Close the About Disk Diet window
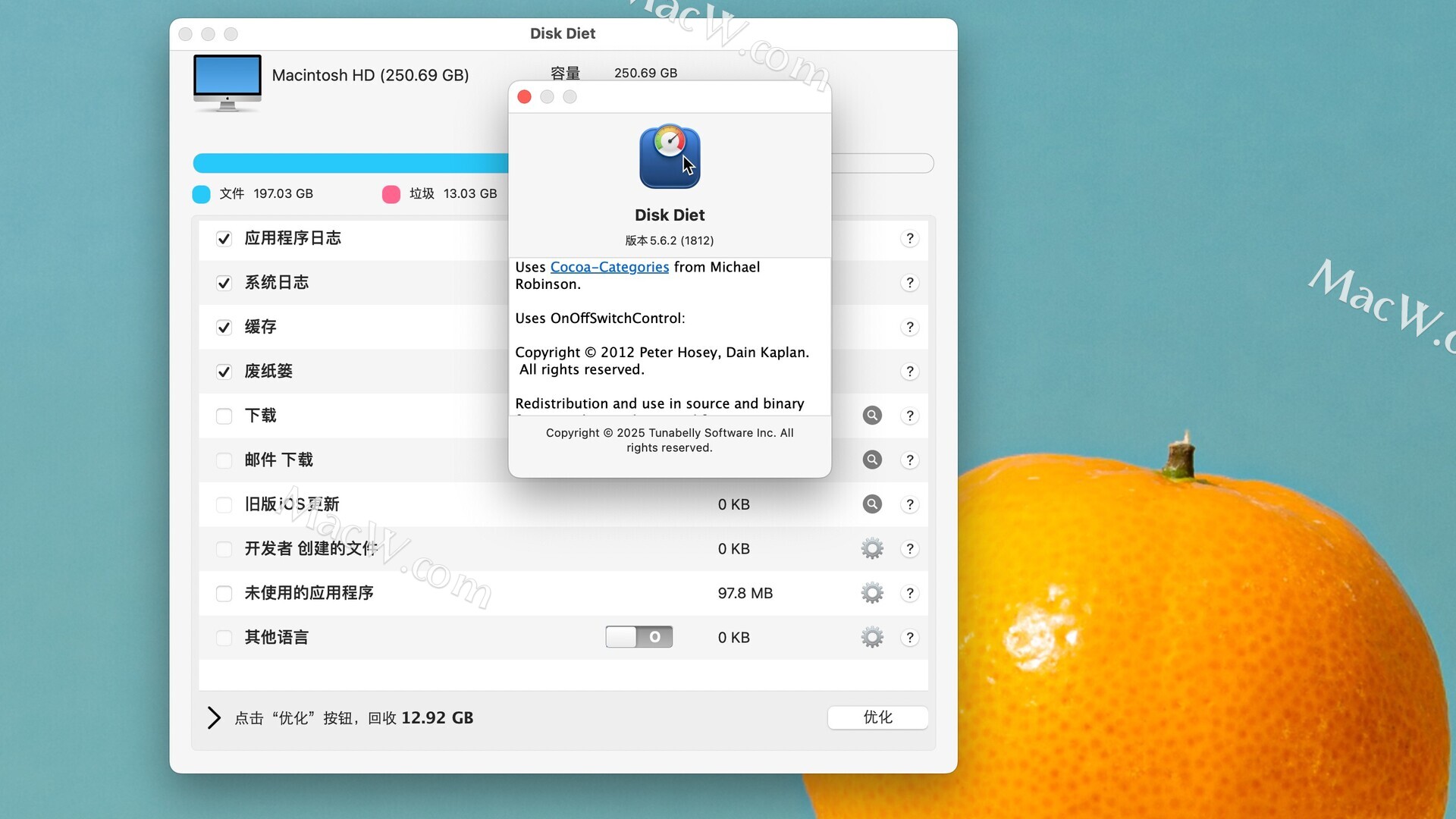Screen dimensions: 1456x819 click(524, 97)
